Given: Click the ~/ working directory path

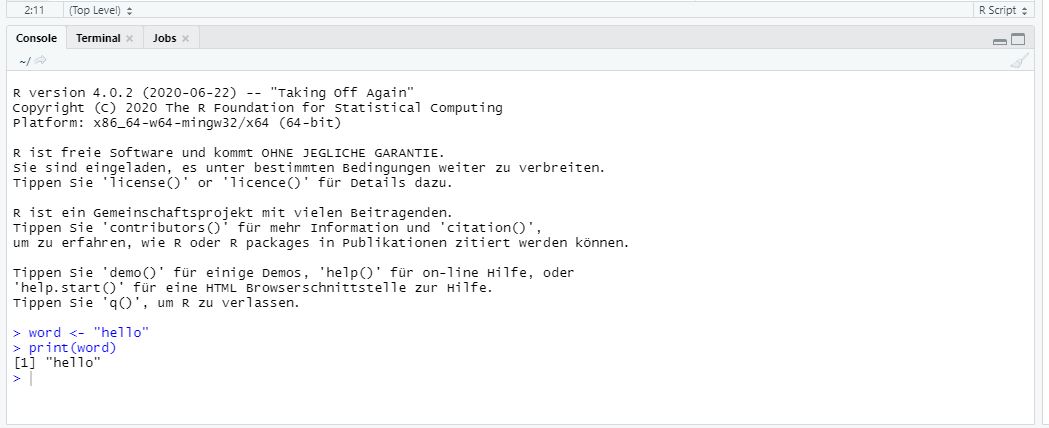Looking at the screenshot, I should coord(24,61).
